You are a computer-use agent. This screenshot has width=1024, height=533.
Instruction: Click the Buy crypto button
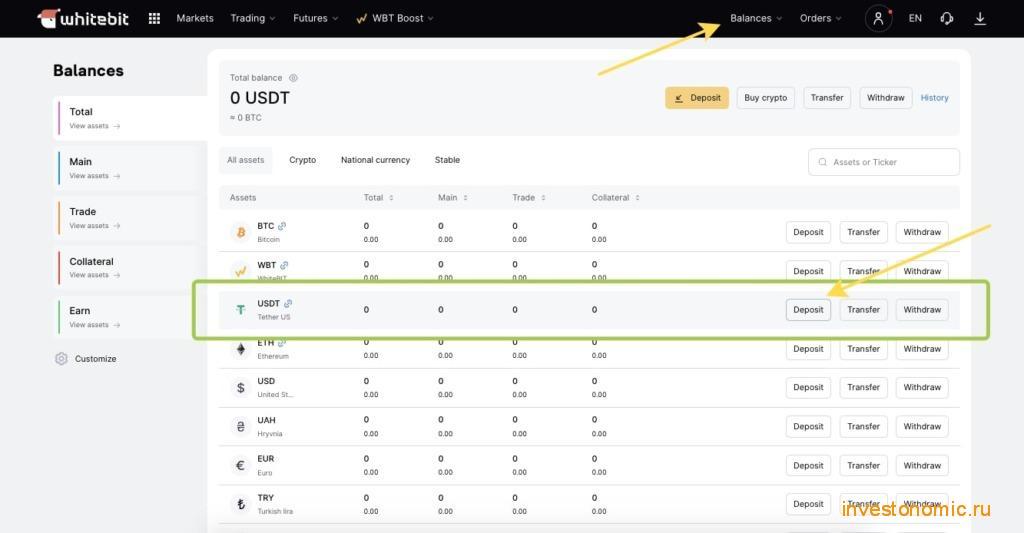pyautogui.click(x=765, y=98)
